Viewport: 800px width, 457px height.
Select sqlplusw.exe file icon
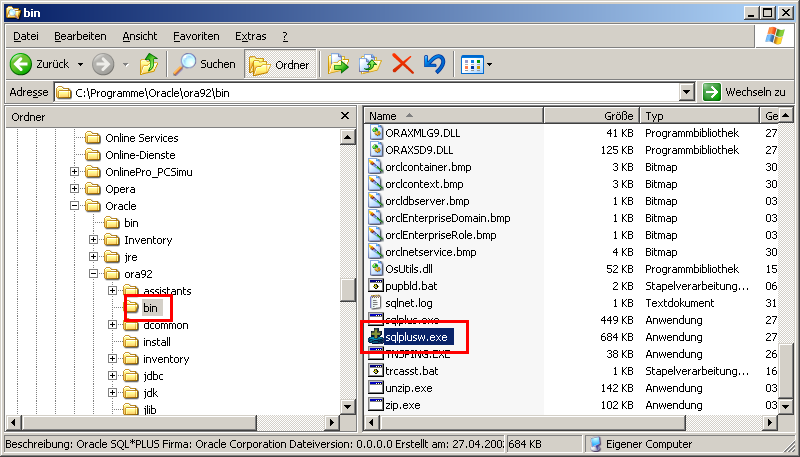[x=376, y=337]
